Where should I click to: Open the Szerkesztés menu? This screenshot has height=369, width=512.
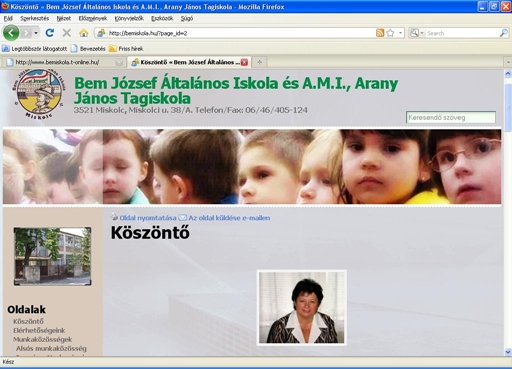(35, 19)
